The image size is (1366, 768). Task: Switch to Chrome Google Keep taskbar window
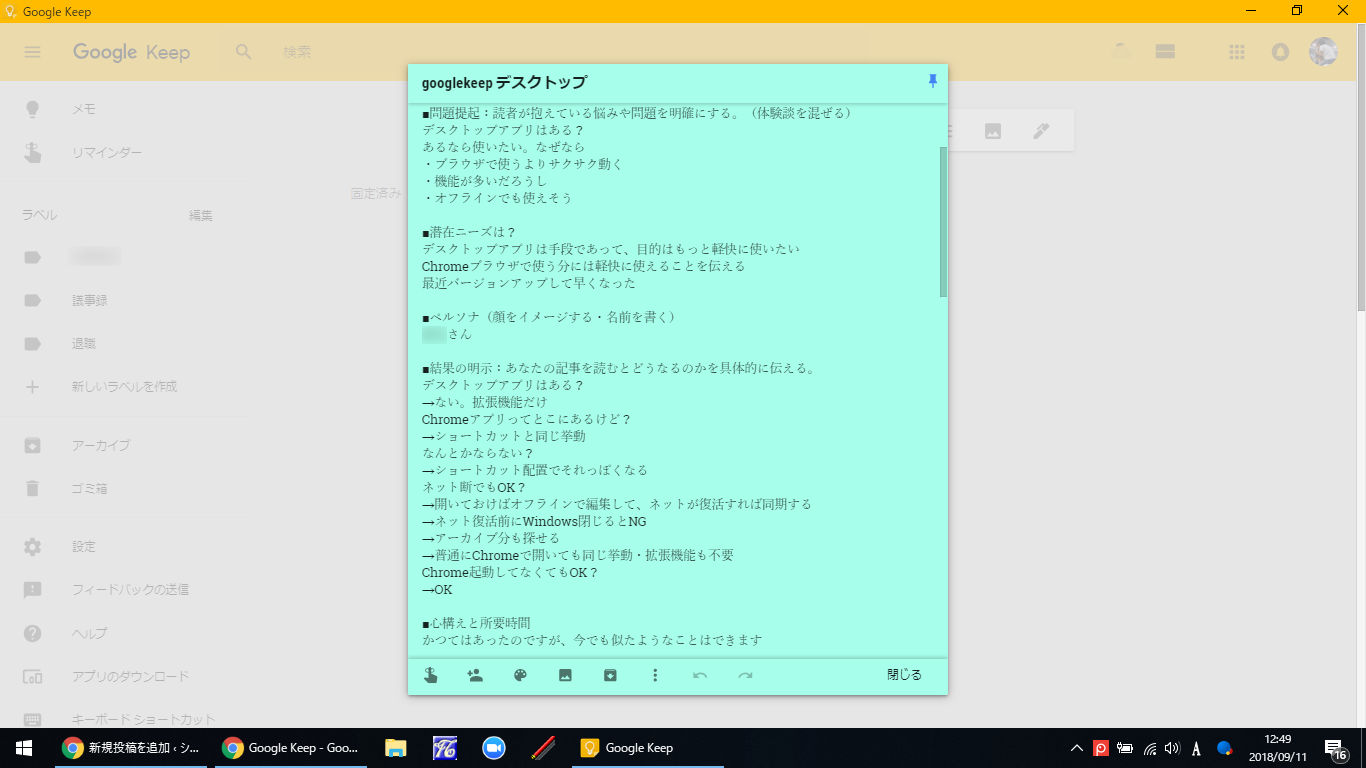tap(291, 747)
